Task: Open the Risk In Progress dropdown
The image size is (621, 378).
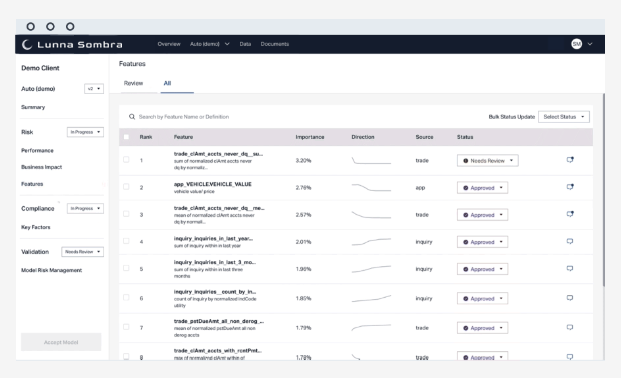Action: point(85,132)
